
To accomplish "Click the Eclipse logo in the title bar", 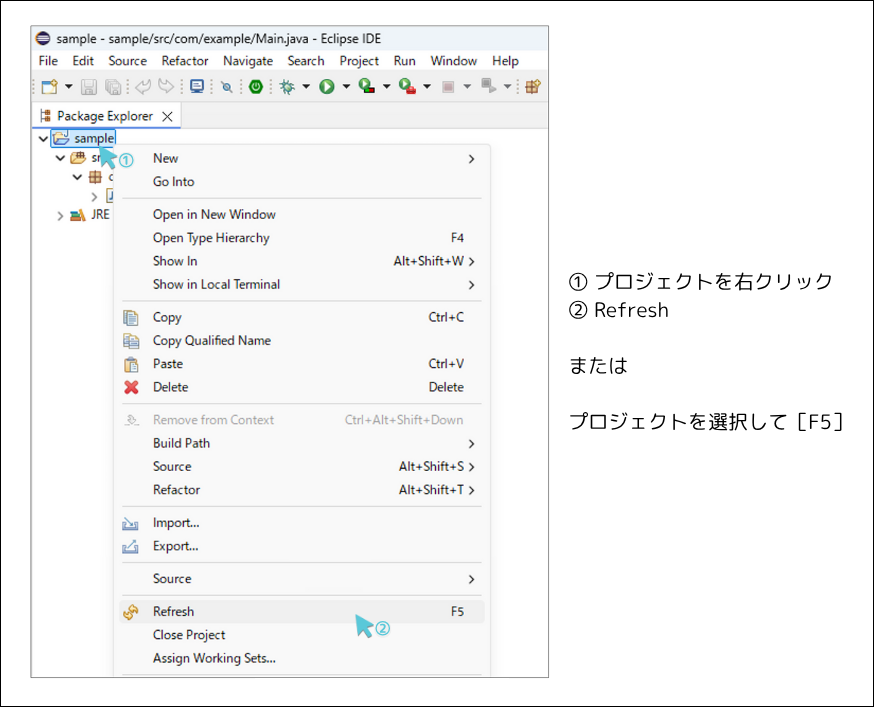I will pos(43,38).
